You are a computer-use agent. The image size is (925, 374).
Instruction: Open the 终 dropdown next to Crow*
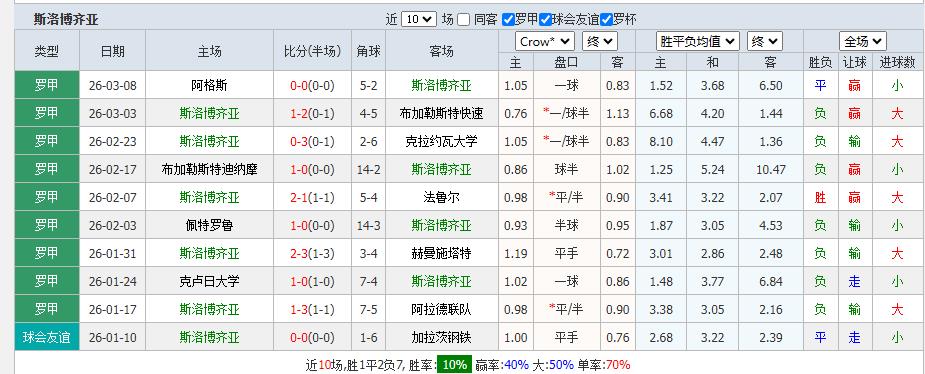coord(599,42)
